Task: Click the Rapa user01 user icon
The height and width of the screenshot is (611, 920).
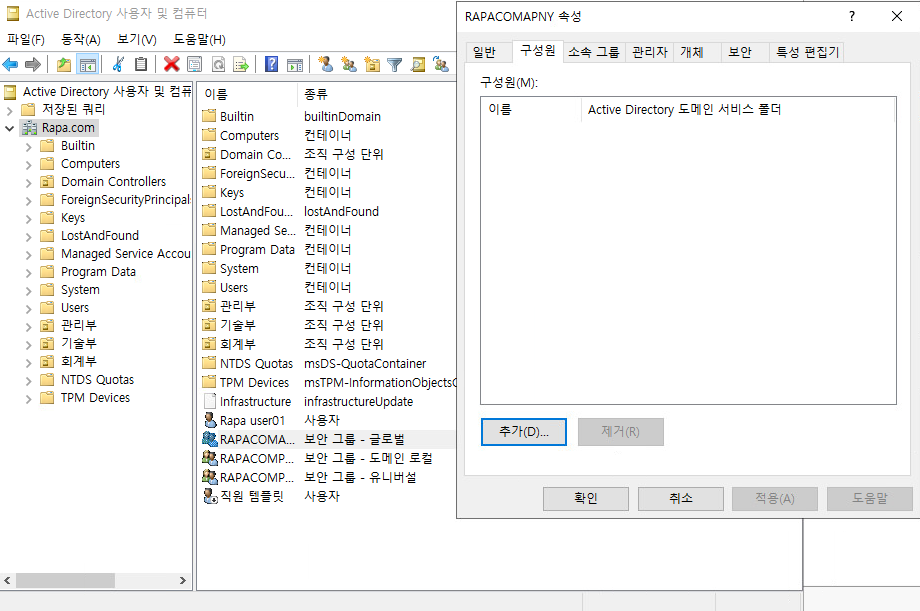Action: point(210,420)
